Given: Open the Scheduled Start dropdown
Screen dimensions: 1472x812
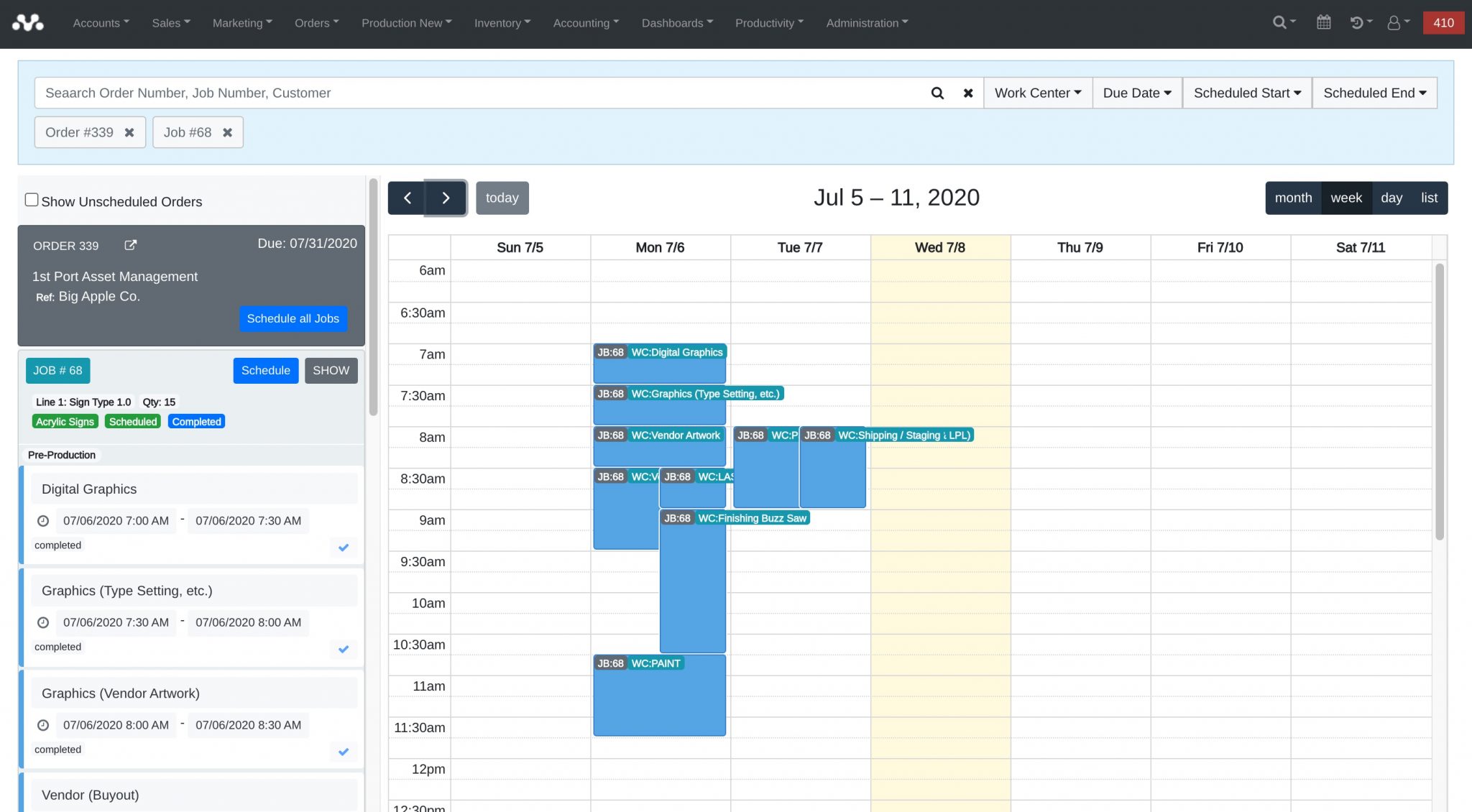Looking at the screenshot, I should [1246, 93].
